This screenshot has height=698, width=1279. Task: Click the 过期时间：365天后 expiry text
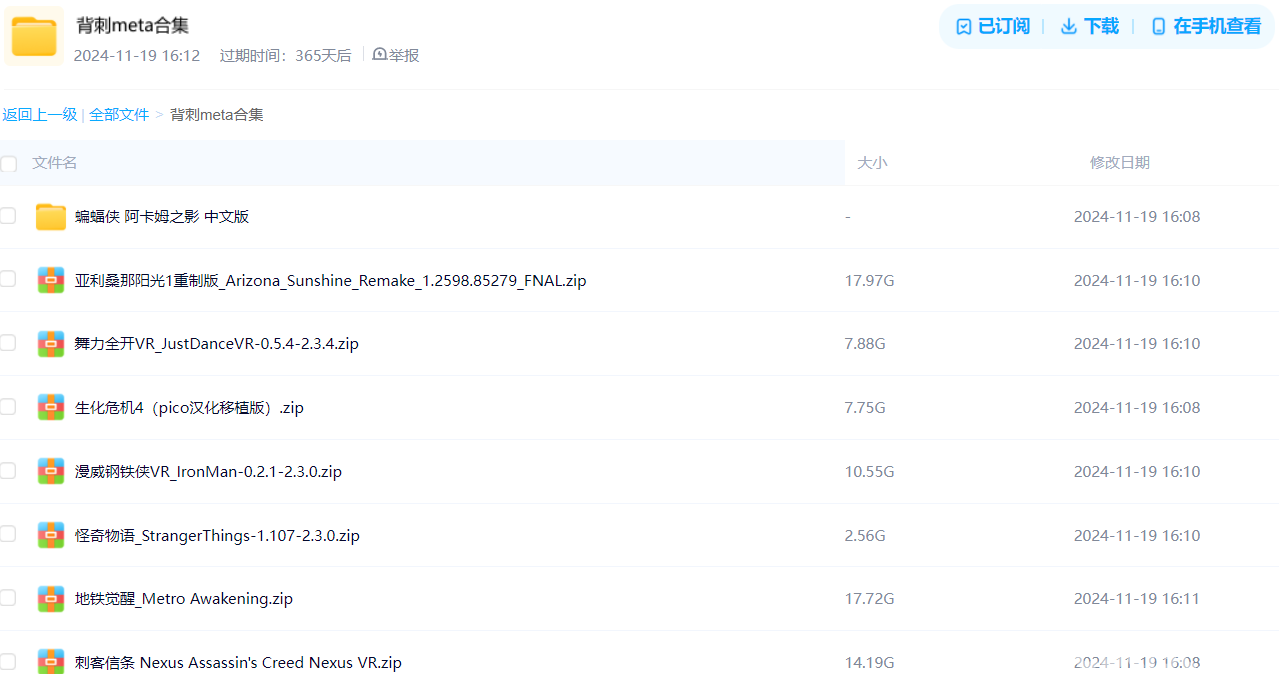point(286,56)
